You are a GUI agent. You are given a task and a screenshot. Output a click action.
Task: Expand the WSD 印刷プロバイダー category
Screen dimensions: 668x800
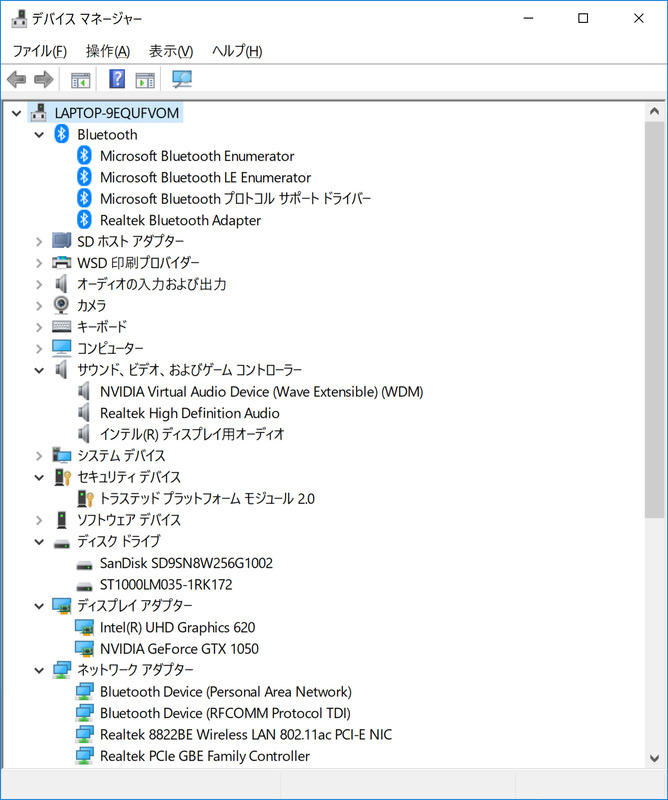click(x=39, y=263)
